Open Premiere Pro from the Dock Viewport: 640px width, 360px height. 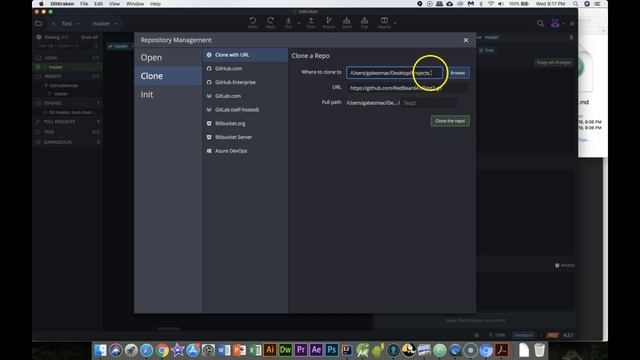[x=301, y=350]
